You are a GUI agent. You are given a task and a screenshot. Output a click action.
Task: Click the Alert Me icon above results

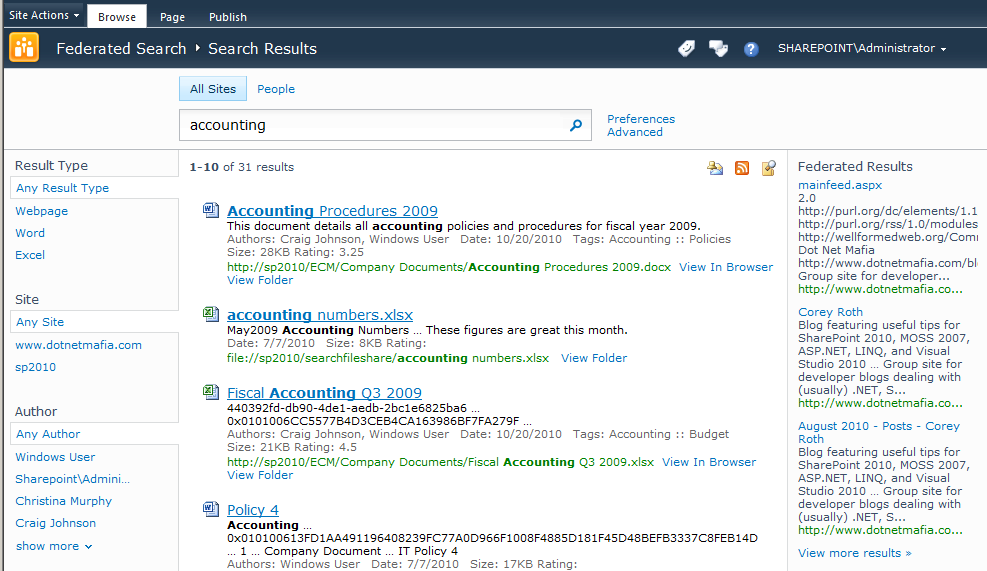pyautogui.click(x=714, y=167)
